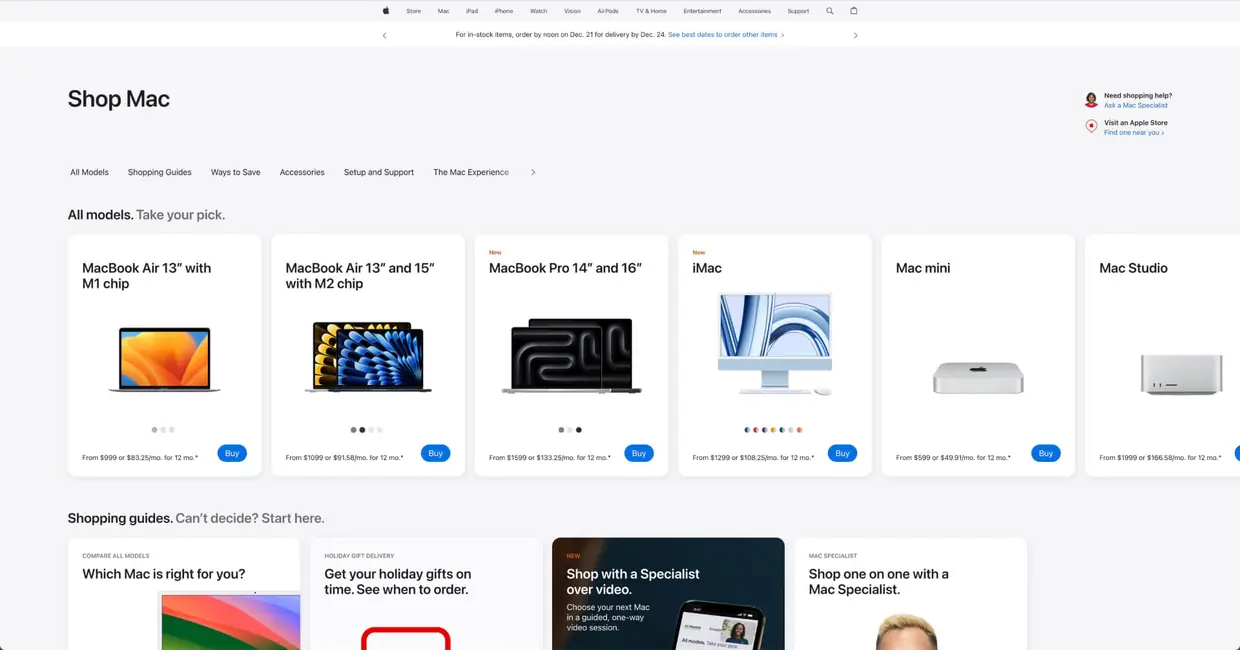Click the Mac Specialist avatar icon
This screenshot has width=1240, height=650.
click(x=1091, y=100)
